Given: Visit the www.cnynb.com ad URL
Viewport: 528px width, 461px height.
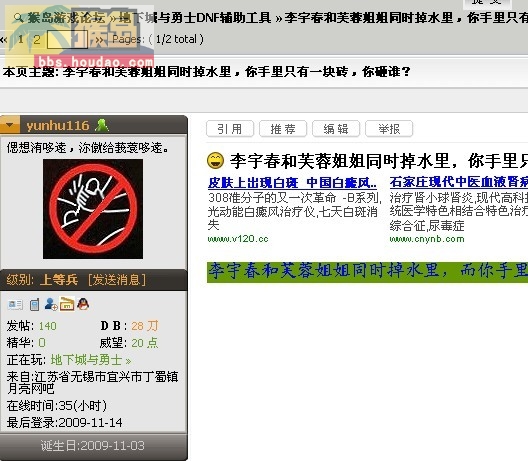Looking at the screenshot, I should click(427, 239).
